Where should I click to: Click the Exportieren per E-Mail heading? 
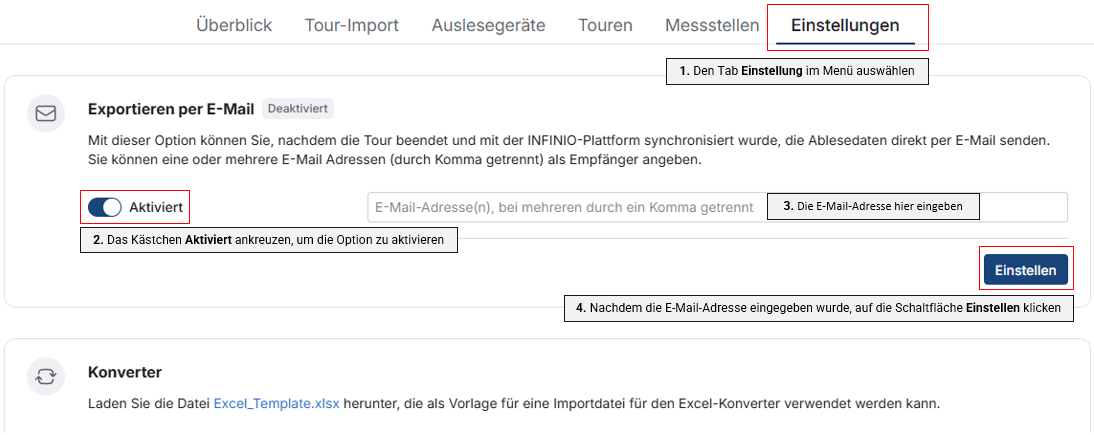pos(171,109)
